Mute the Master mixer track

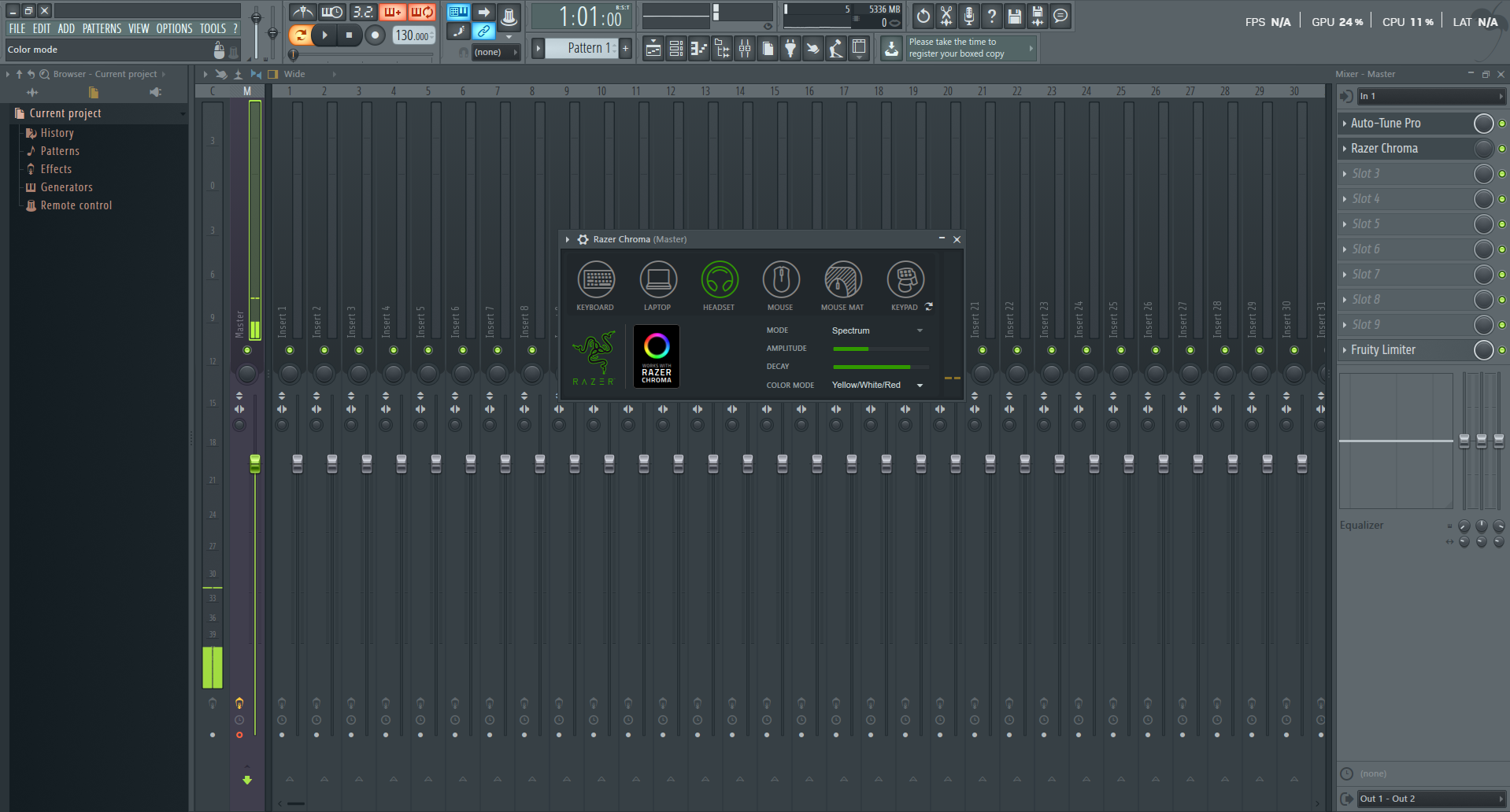pos(247,350)
